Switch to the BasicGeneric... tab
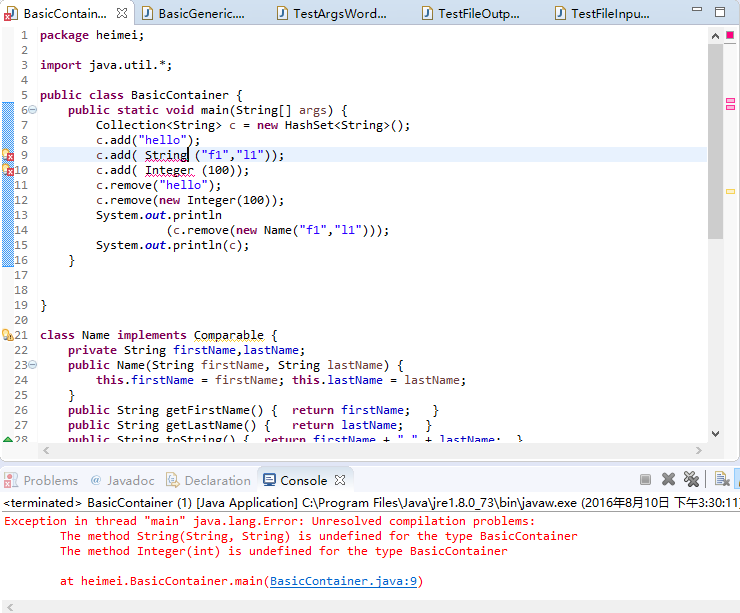The width and height of the screenshot is (740, 613). pyautogui.click(x=202, y=14)
